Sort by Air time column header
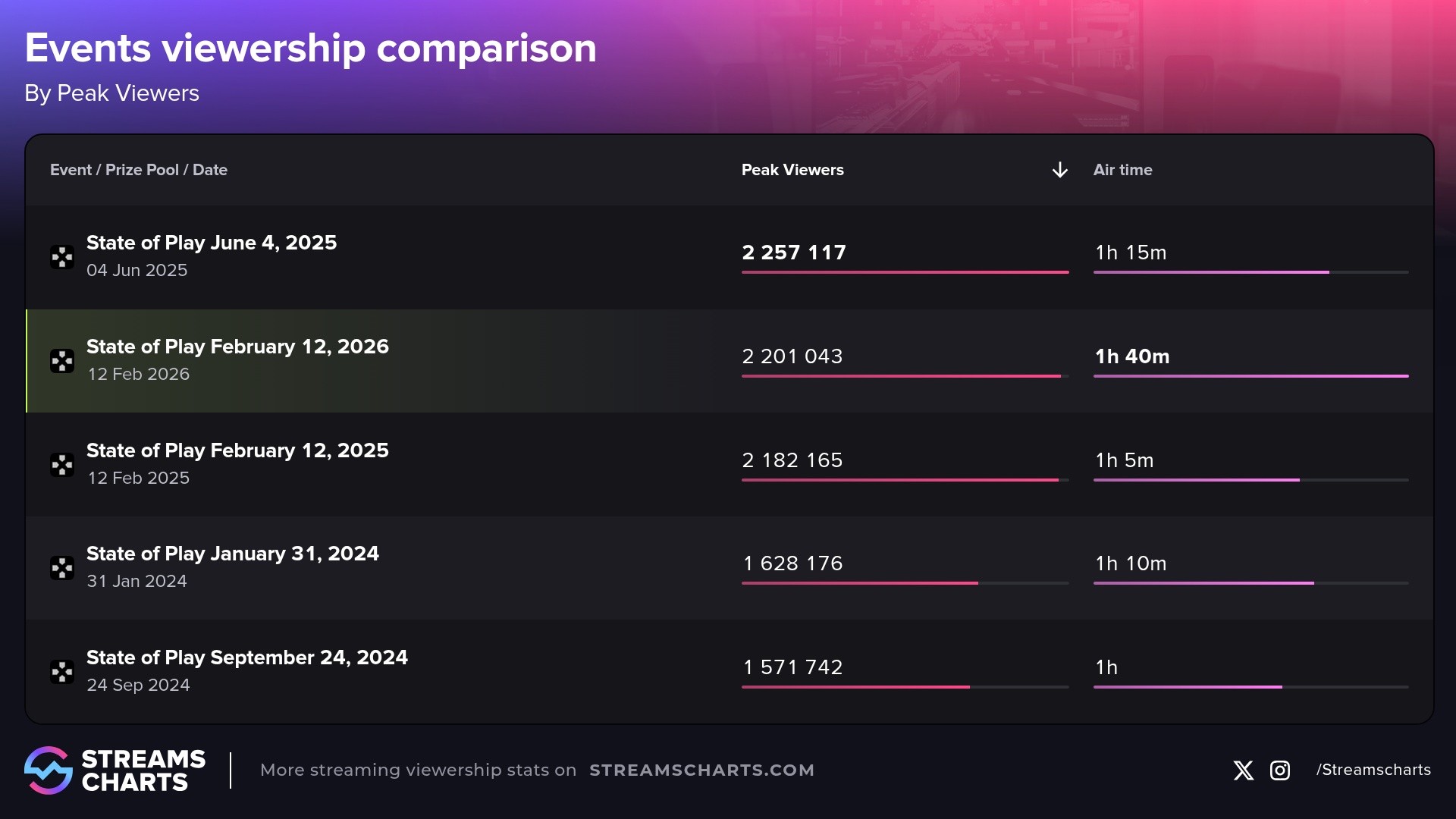Image resolution: width=1456 pixels, height=819 pixels. click(1122, 170)
